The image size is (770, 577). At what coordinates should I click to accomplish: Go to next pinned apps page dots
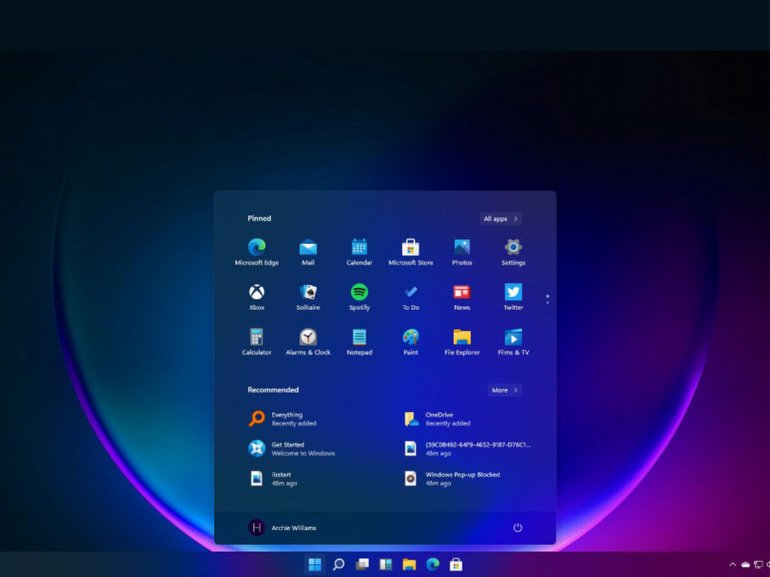point(548,299)
